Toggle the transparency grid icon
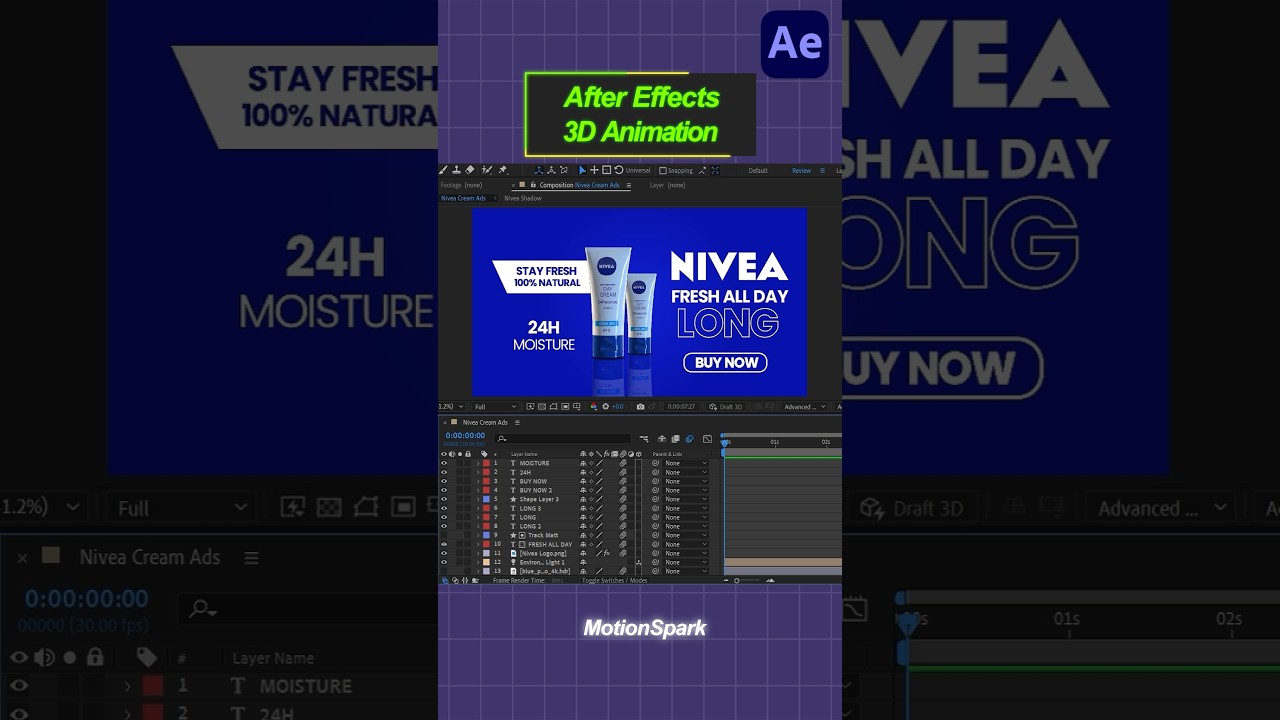The width and height of the screenshot is (1280, 720). pos(542,407)
